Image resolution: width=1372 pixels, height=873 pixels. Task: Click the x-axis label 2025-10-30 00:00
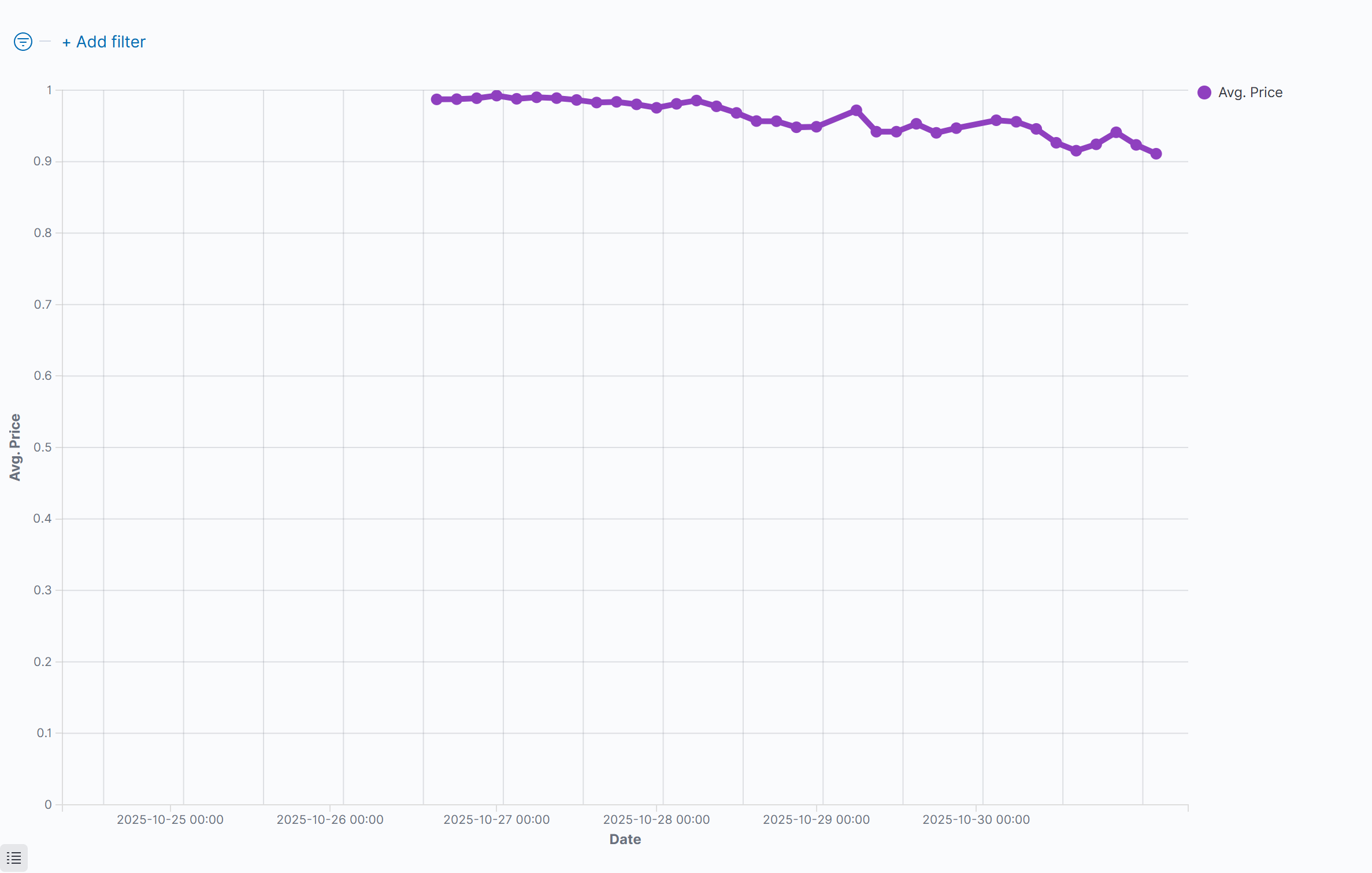[x=976, y=819]
